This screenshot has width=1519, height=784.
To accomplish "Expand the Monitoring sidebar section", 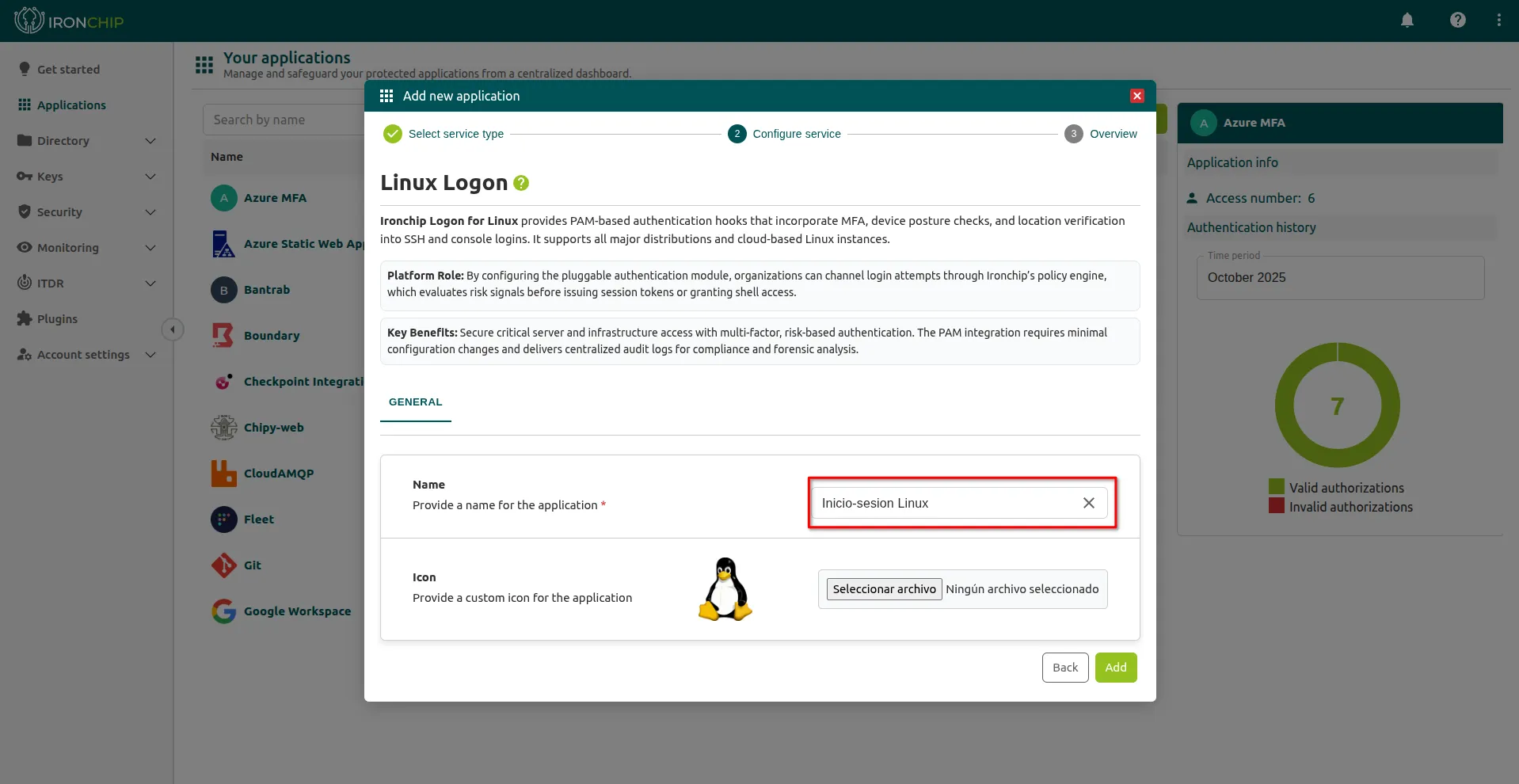I will coord(86,248).
